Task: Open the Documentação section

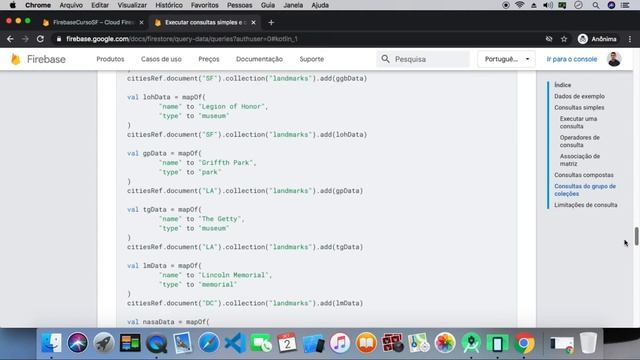Action: click(259, 59)
